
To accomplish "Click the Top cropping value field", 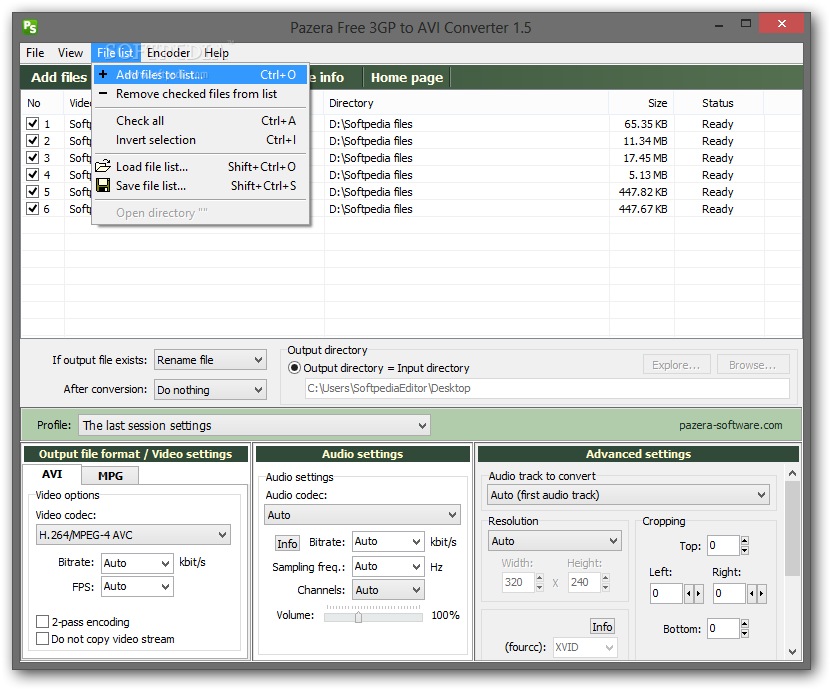I will (x=723, y=545).
